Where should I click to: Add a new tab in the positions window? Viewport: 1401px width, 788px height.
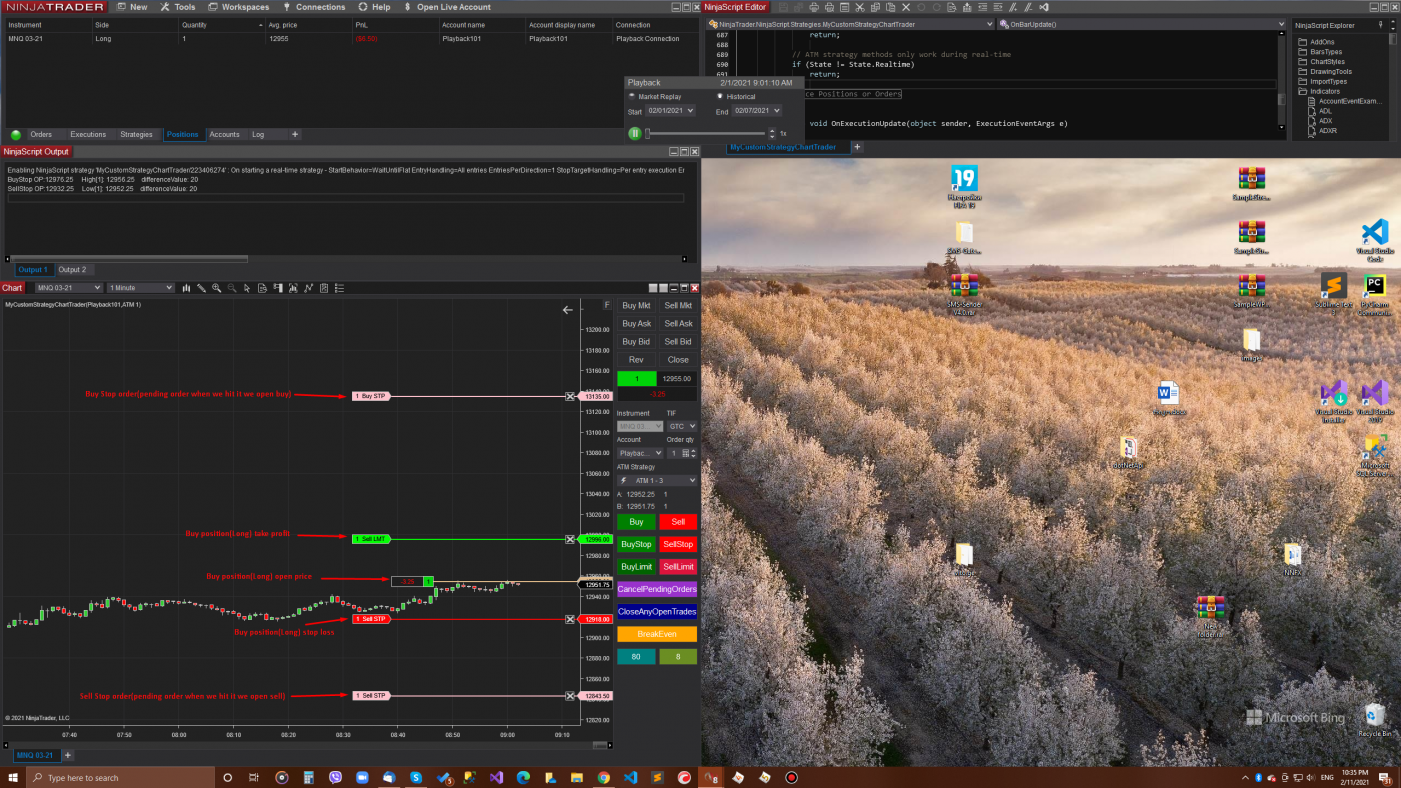point(295,134)
